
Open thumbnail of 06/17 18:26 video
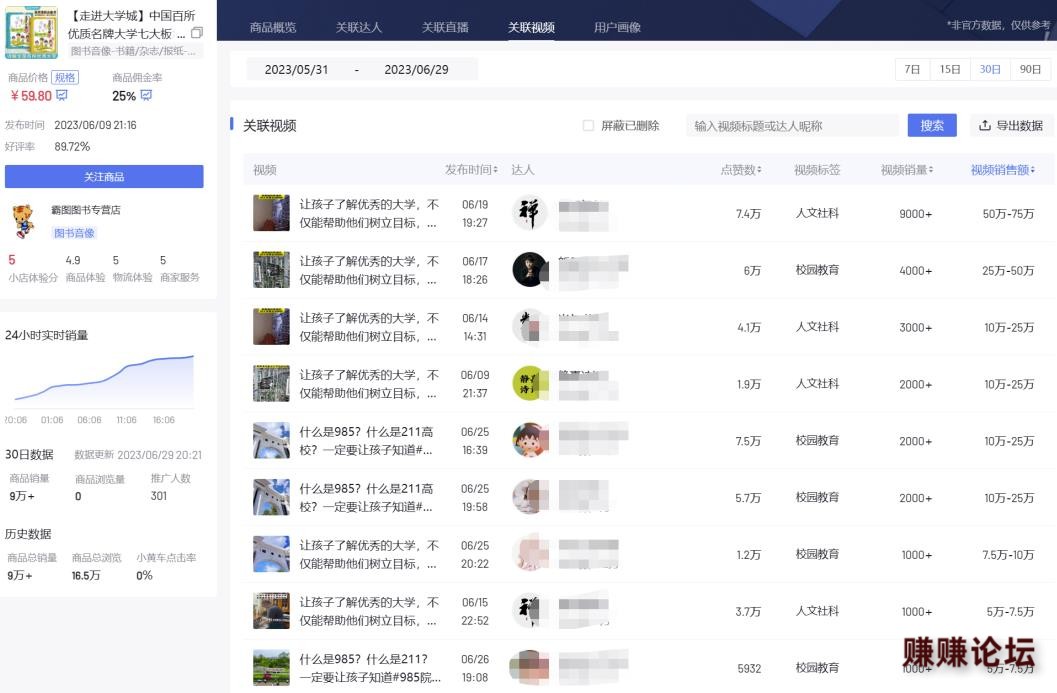point(271,270)
